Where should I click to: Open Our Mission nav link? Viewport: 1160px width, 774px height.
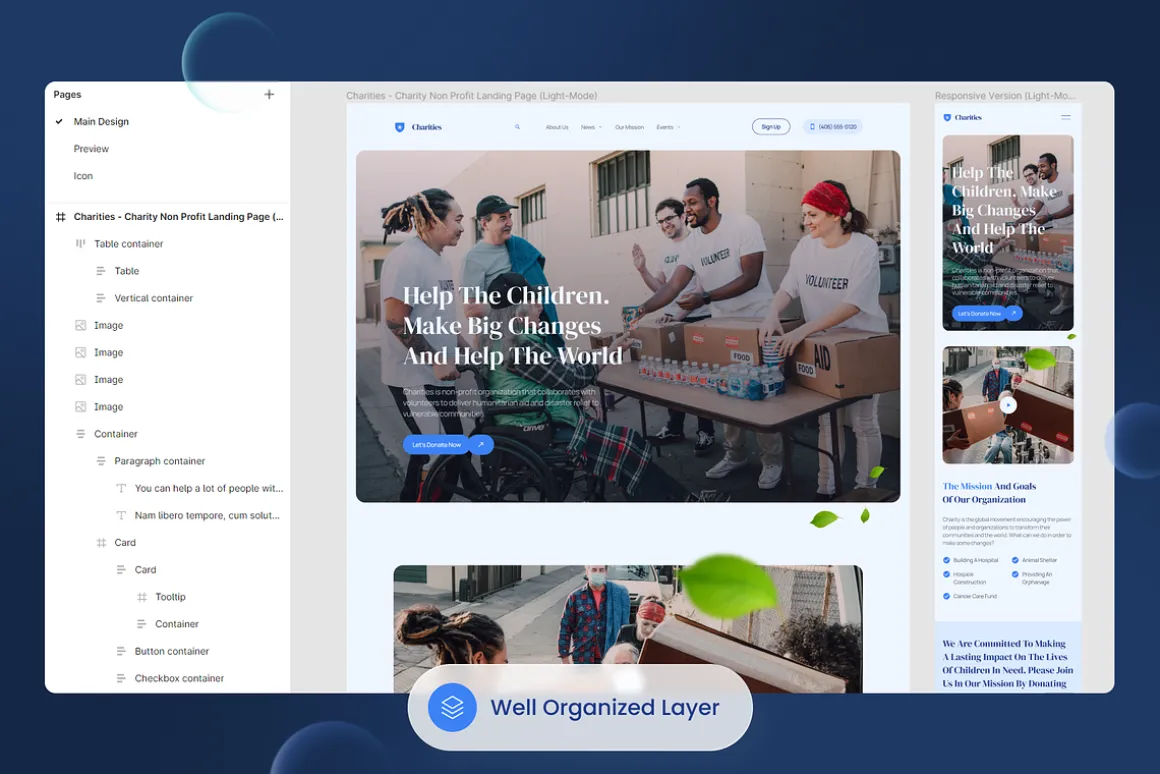tap(630, 127)
